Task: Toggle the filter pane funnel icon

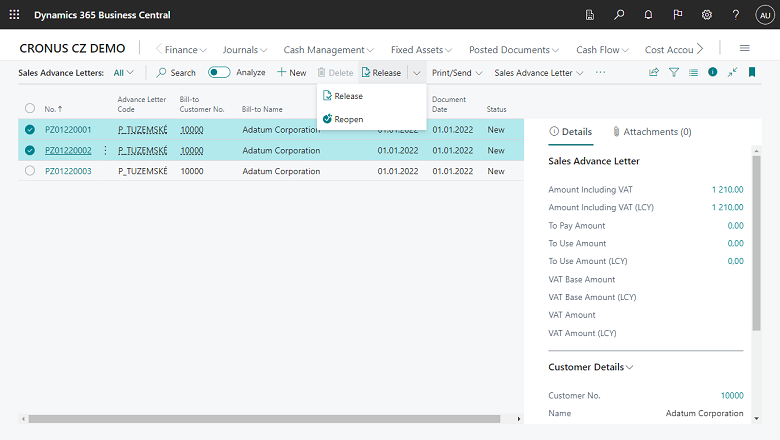Action: pyautogui.click(x=674, y=73)
